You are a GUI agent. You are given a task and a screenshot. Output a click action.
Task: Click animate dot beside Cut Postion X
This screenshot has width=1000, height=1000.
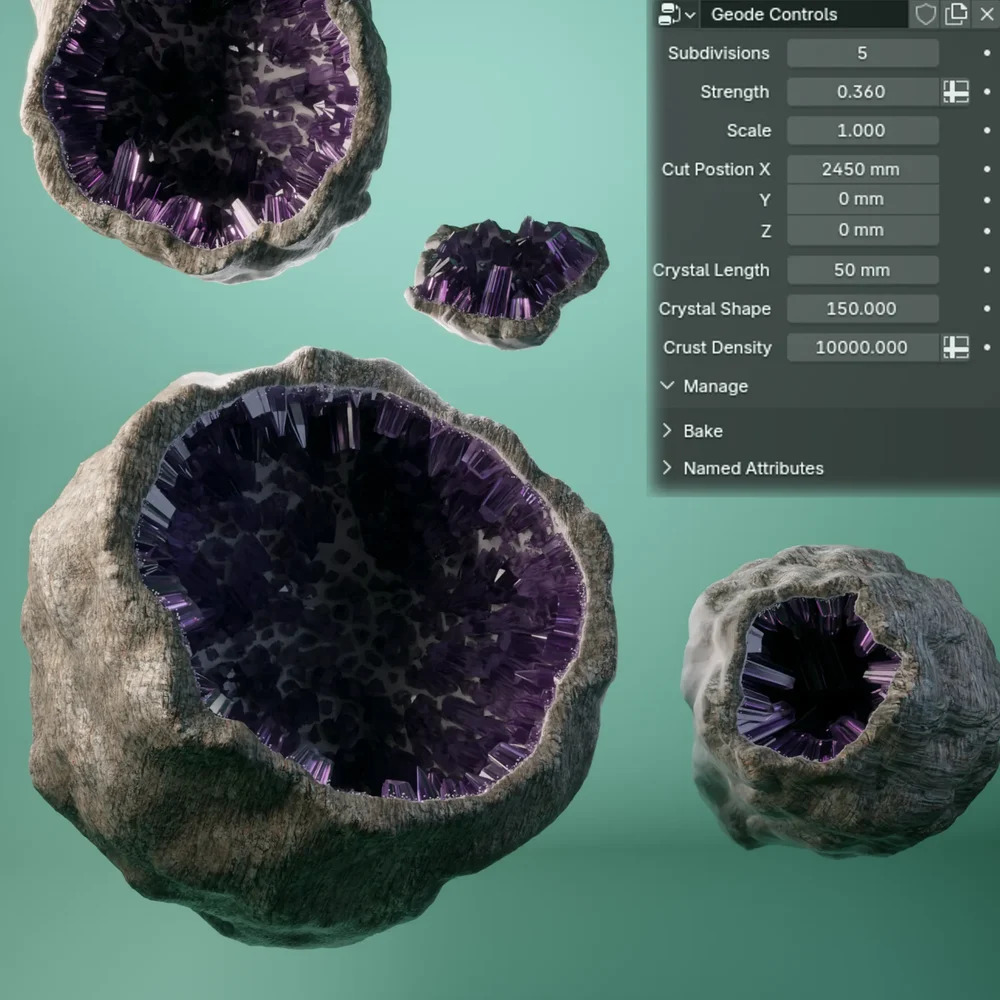[987, 169]
